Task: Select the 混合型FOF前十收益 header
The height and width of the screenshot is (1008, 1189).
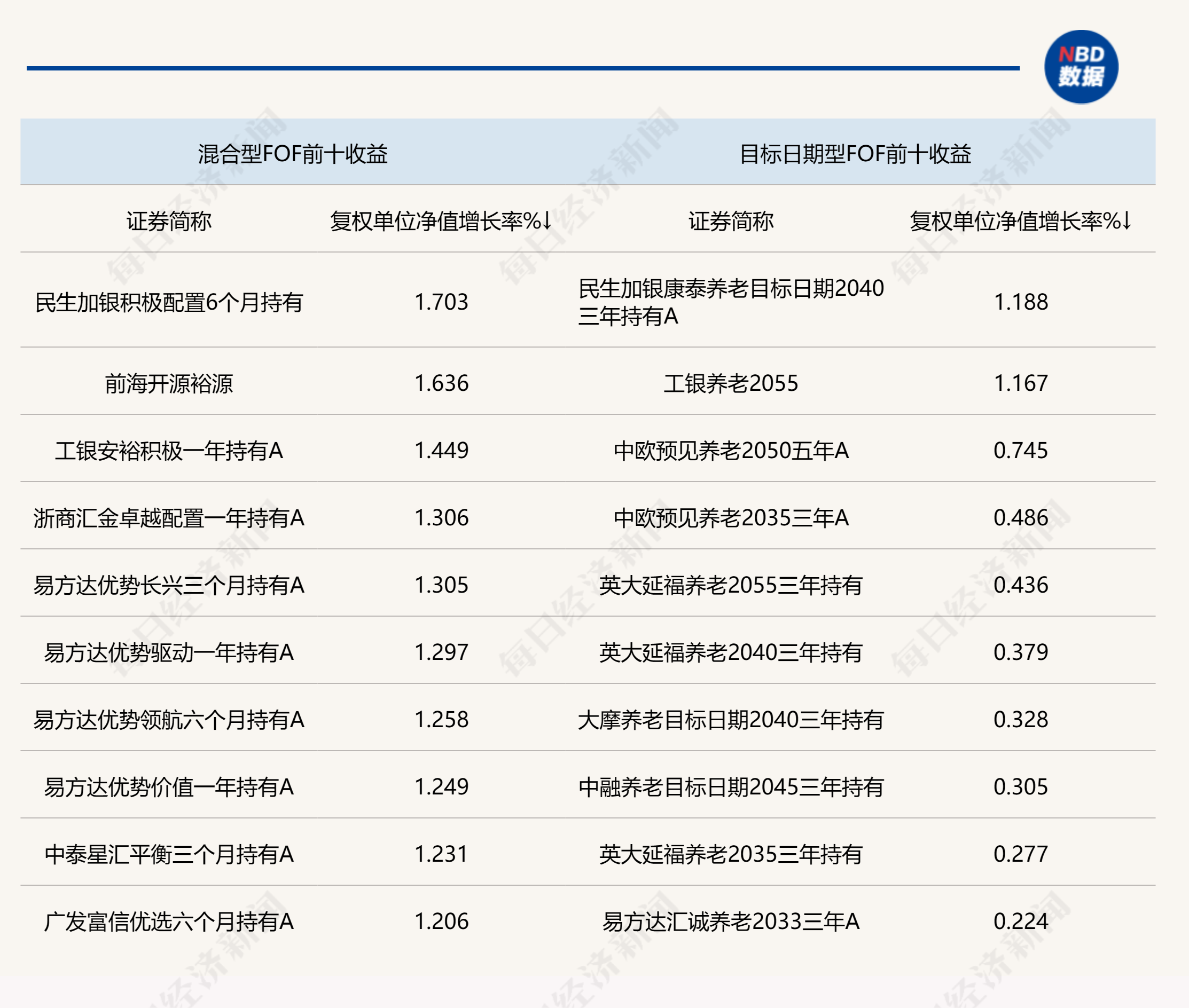Action: (293, 154)
